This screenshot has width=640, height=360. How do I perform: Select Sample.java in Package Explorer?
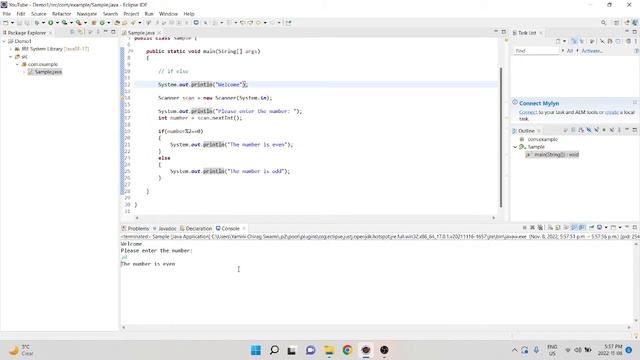[x=45, y=72]
